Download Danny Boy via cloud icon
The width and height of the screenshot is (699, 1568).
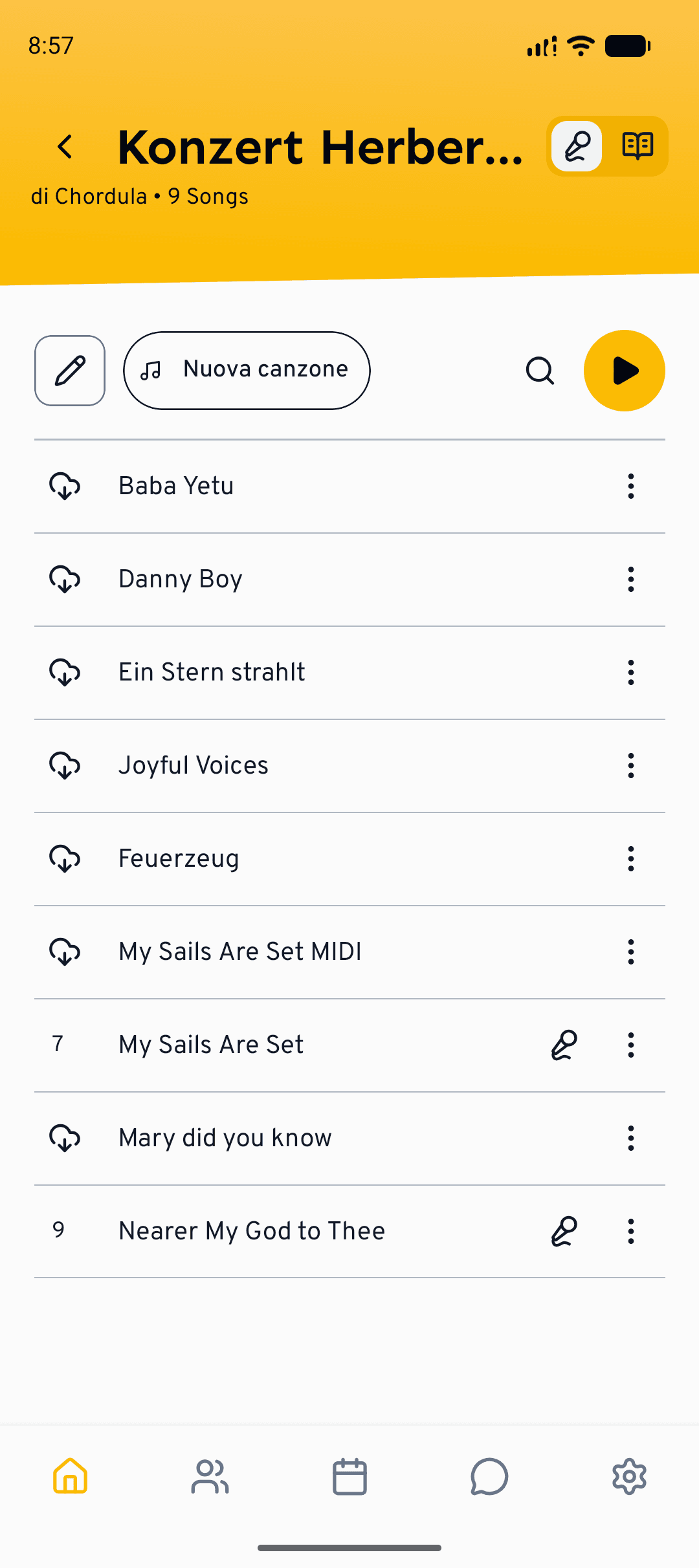[65, 580]
